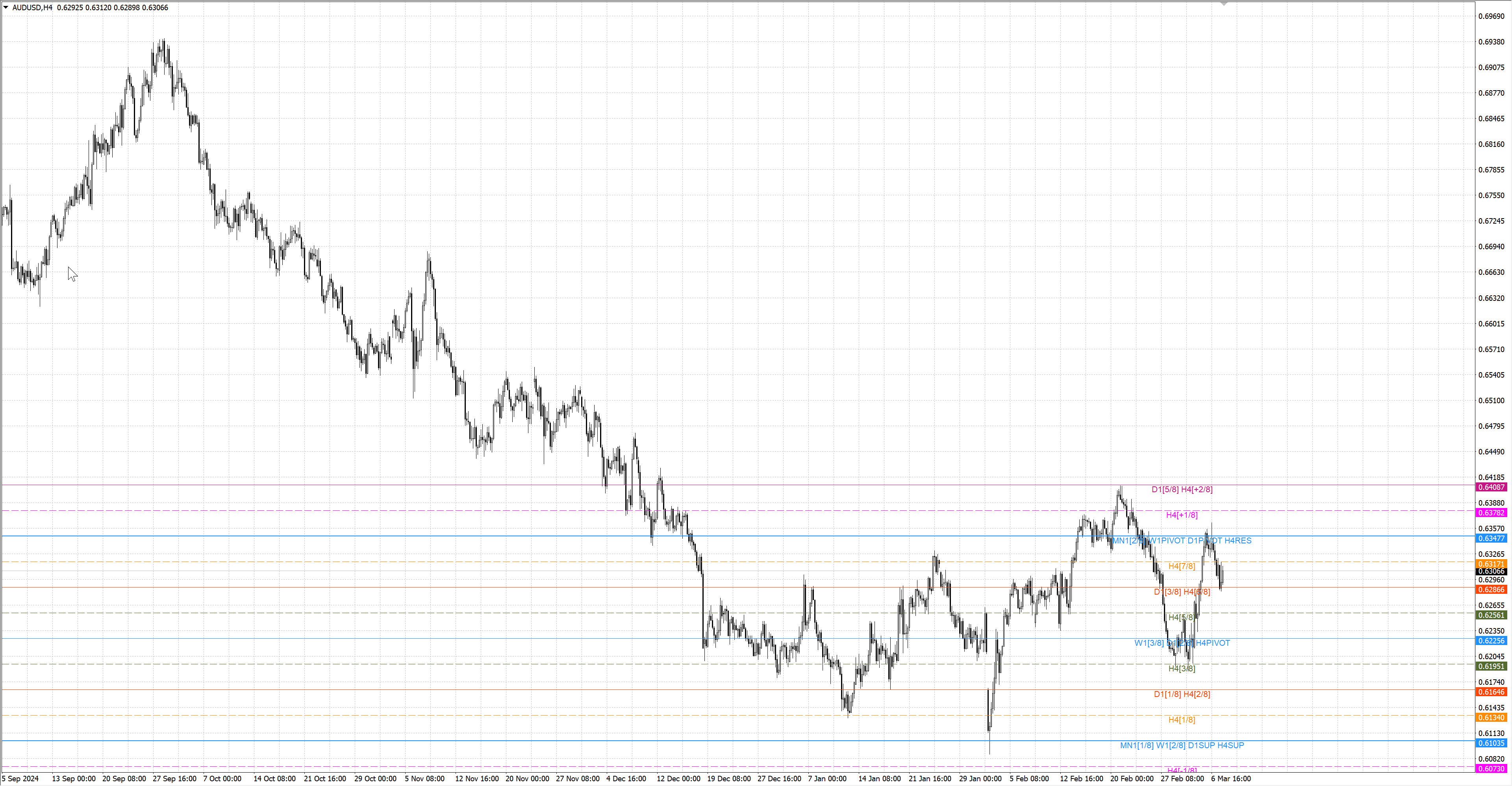Image resolution: width=1512 pixels, height=786 pixels.
Task: Select the MN1[1/8] W1[2/8] D1SUP H4SUP label
Action: click(1182, 745)
